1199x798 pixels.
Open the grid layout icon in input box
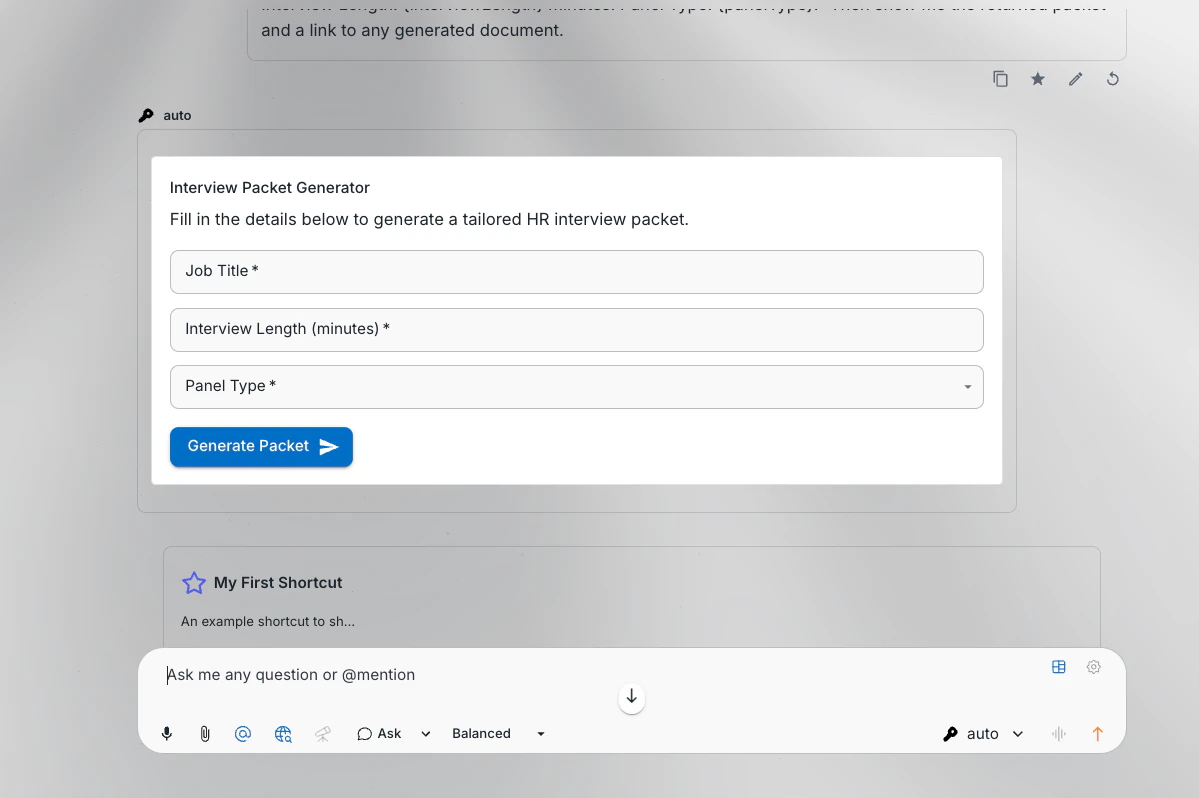(1058, 667)
